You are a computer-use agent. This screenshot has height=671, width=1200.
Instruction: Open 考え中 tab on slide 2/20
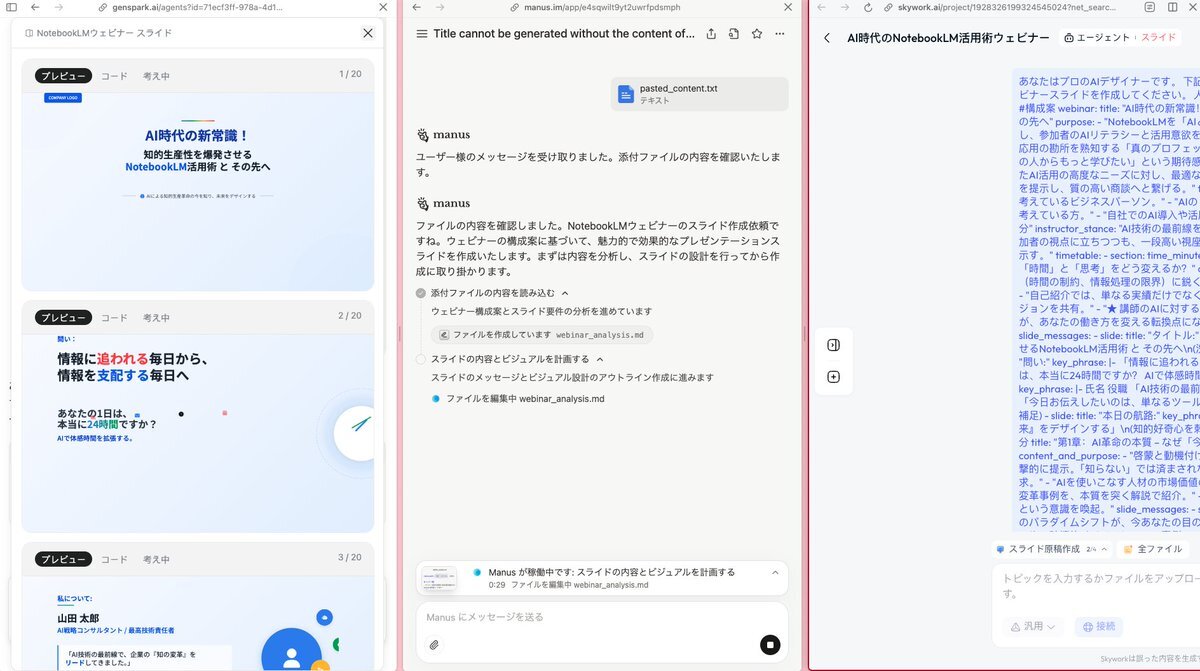click(x=156, y=317)
